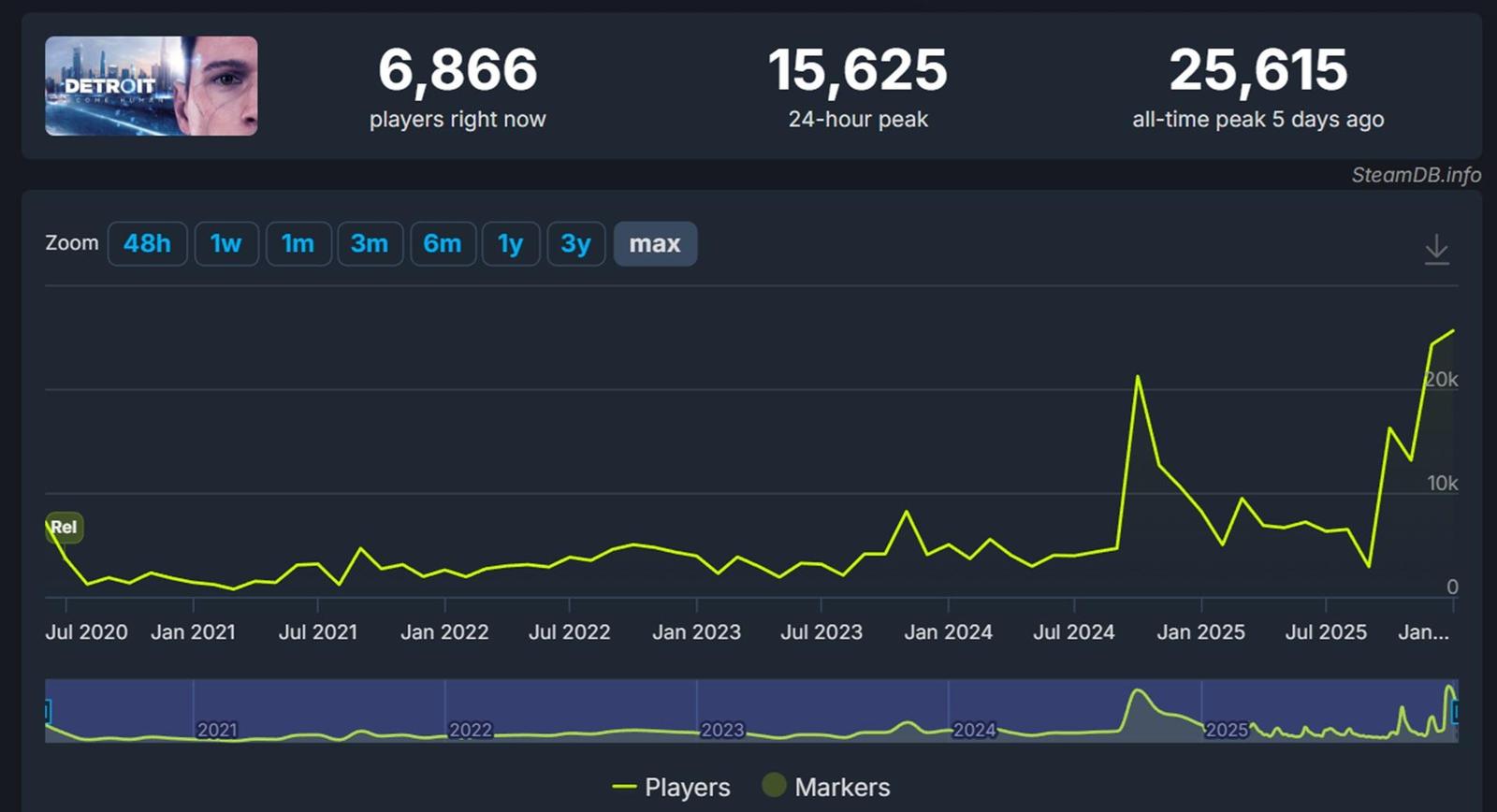Viewport: 1497px width, 812px height.
Task: Click the Rel release marker on chart
Action: coord(65,528)
